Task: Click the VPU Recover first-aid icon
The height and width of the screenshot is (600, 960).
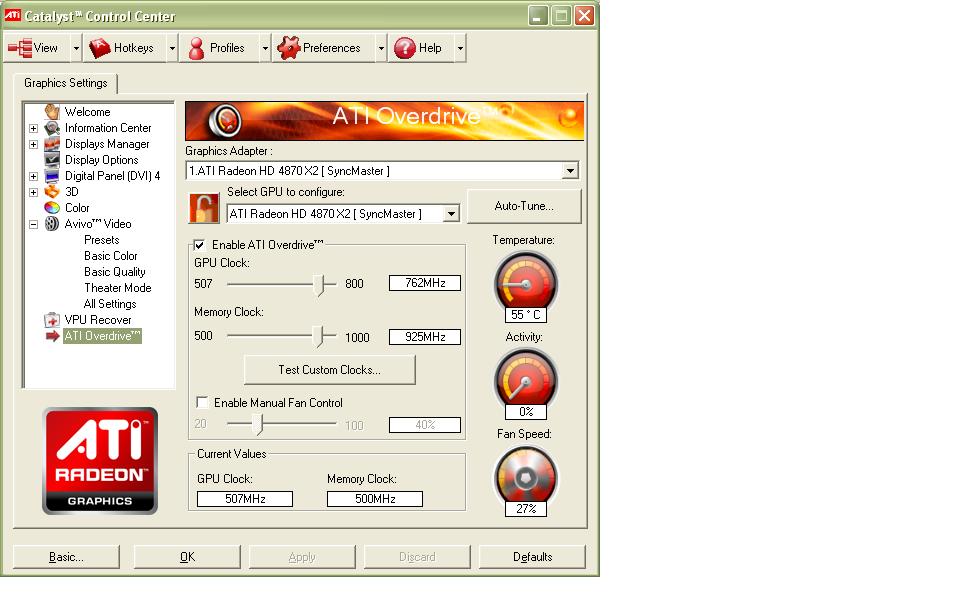Action: [x=52, y=320]
